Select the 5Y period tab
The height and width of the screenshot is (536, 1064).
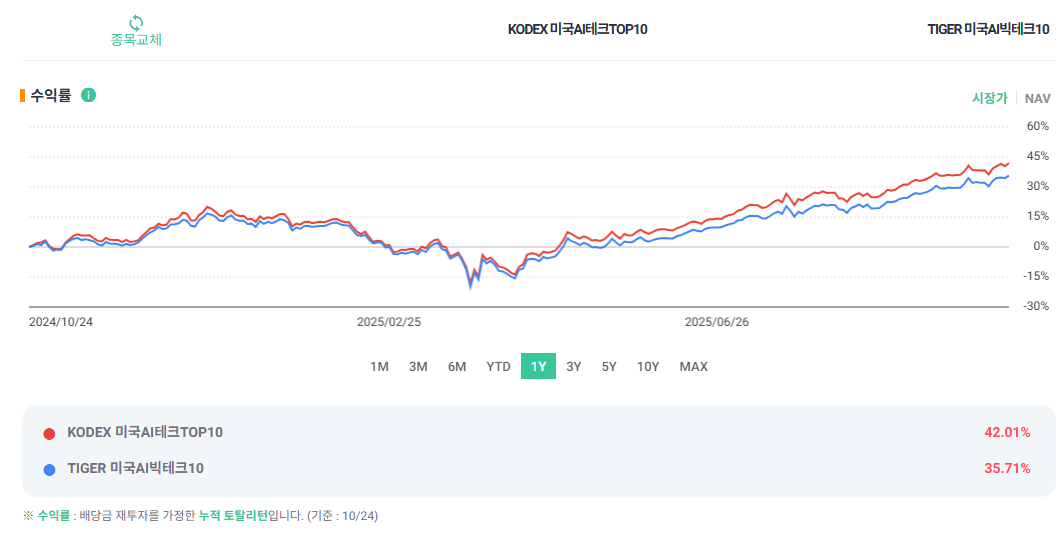click(609, 366)
